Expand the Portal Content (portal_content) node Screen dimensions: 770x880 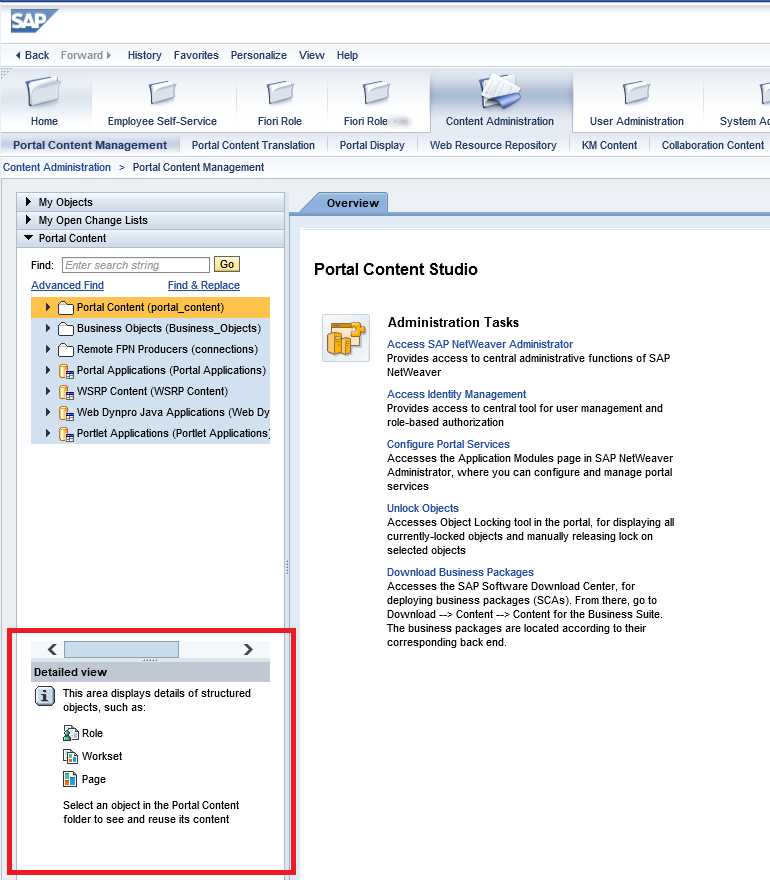(48, 307)
